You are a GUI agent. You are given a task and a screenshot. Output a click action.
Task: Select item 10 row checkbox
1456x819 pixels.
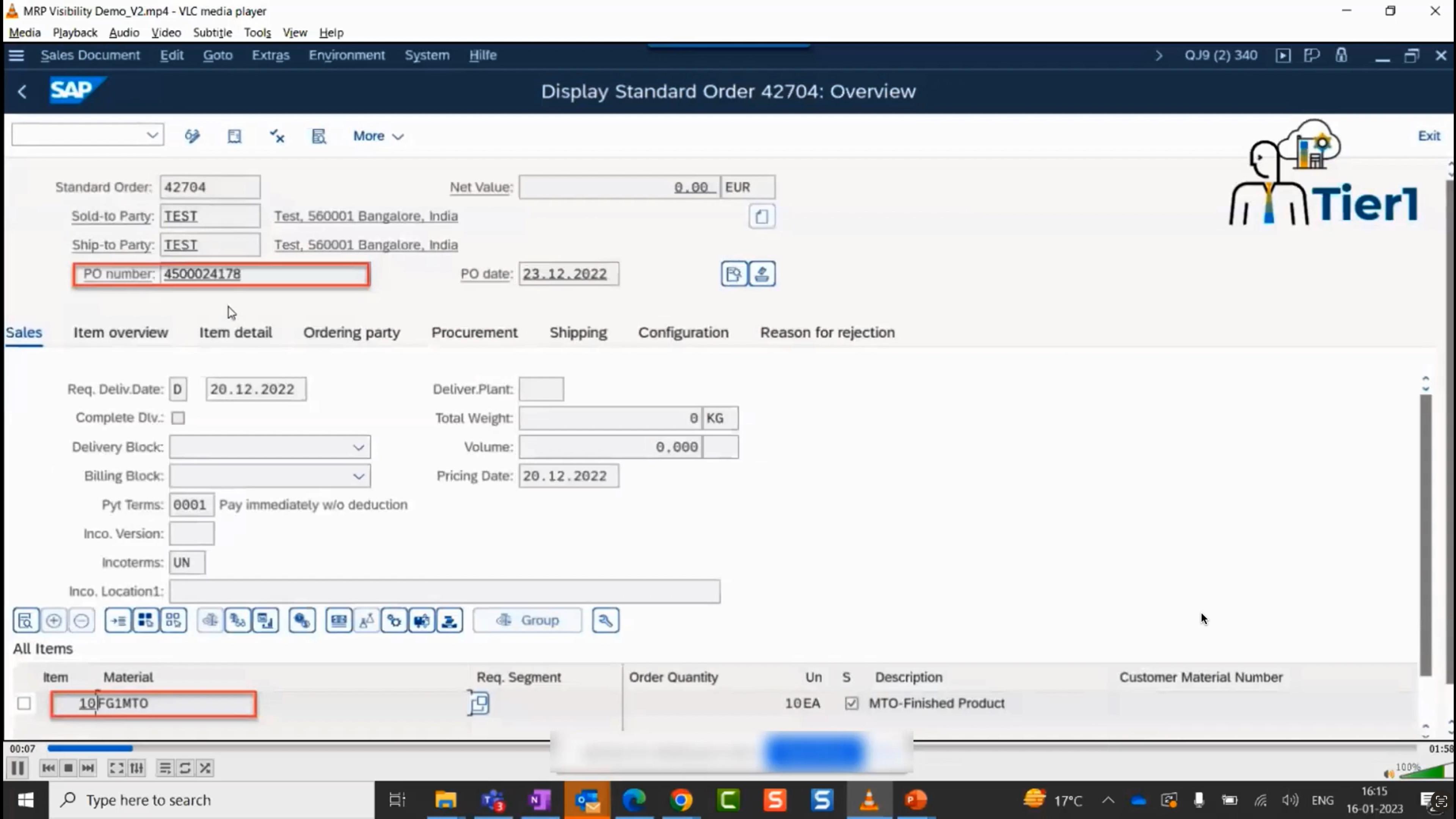pos(24,704)
